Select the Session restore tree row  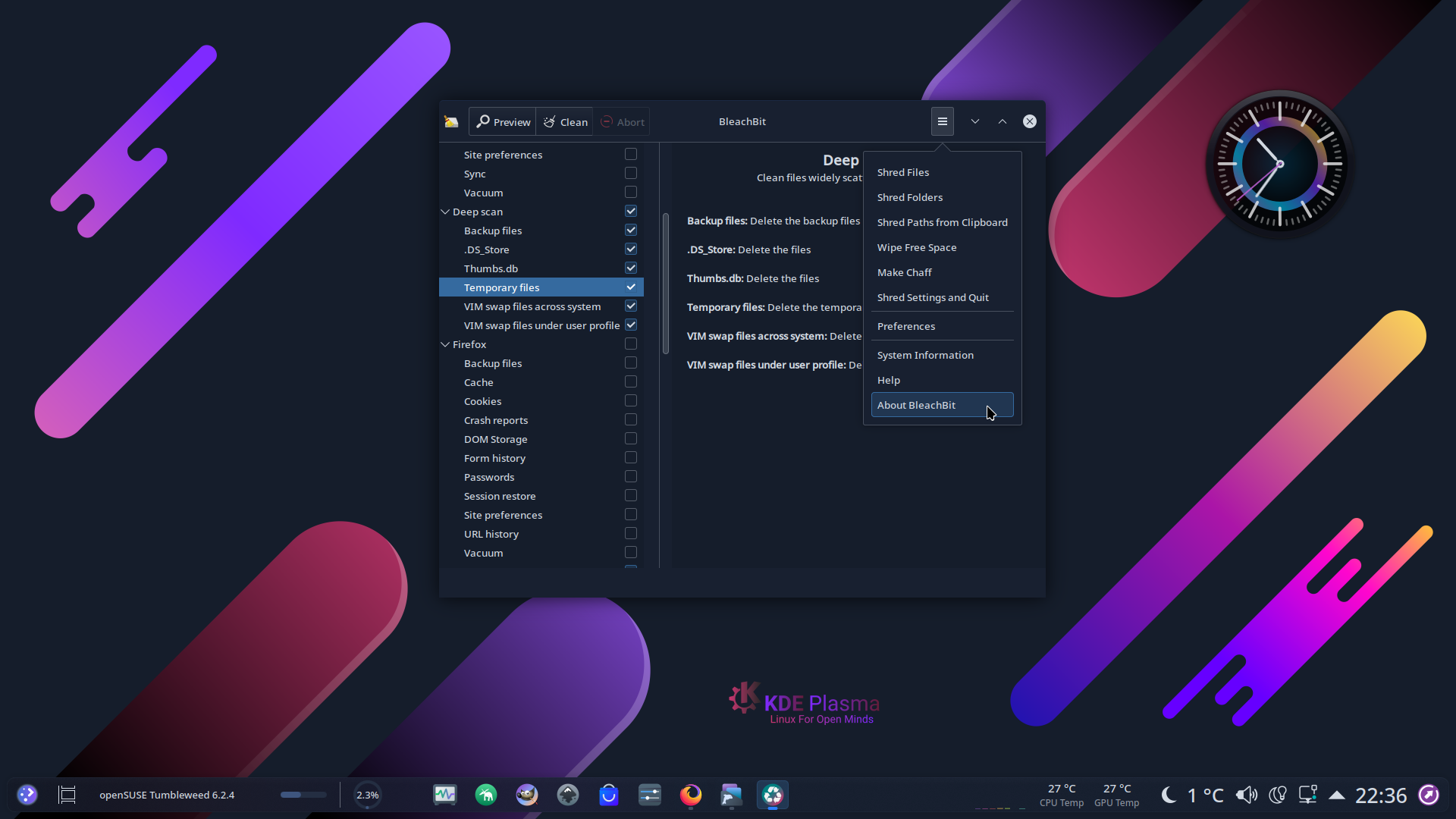tap(541, 496)
